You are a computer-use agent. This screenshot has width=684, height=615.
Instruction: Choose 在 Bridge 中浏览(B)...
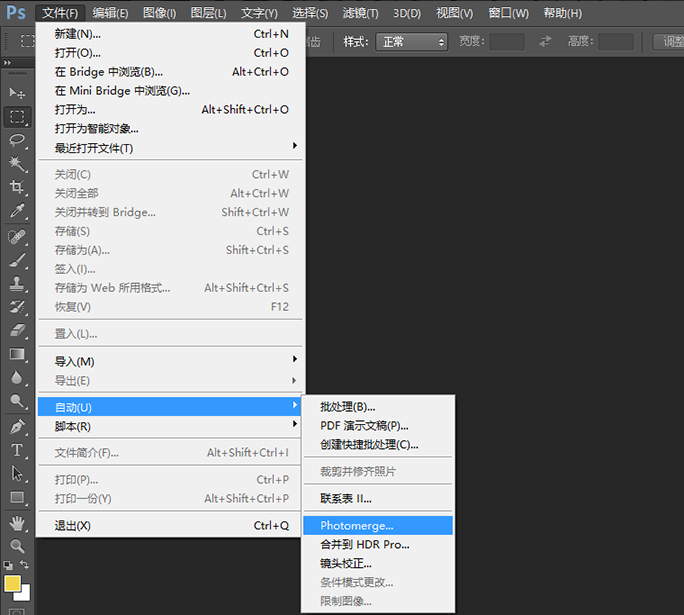coord(170,72)
